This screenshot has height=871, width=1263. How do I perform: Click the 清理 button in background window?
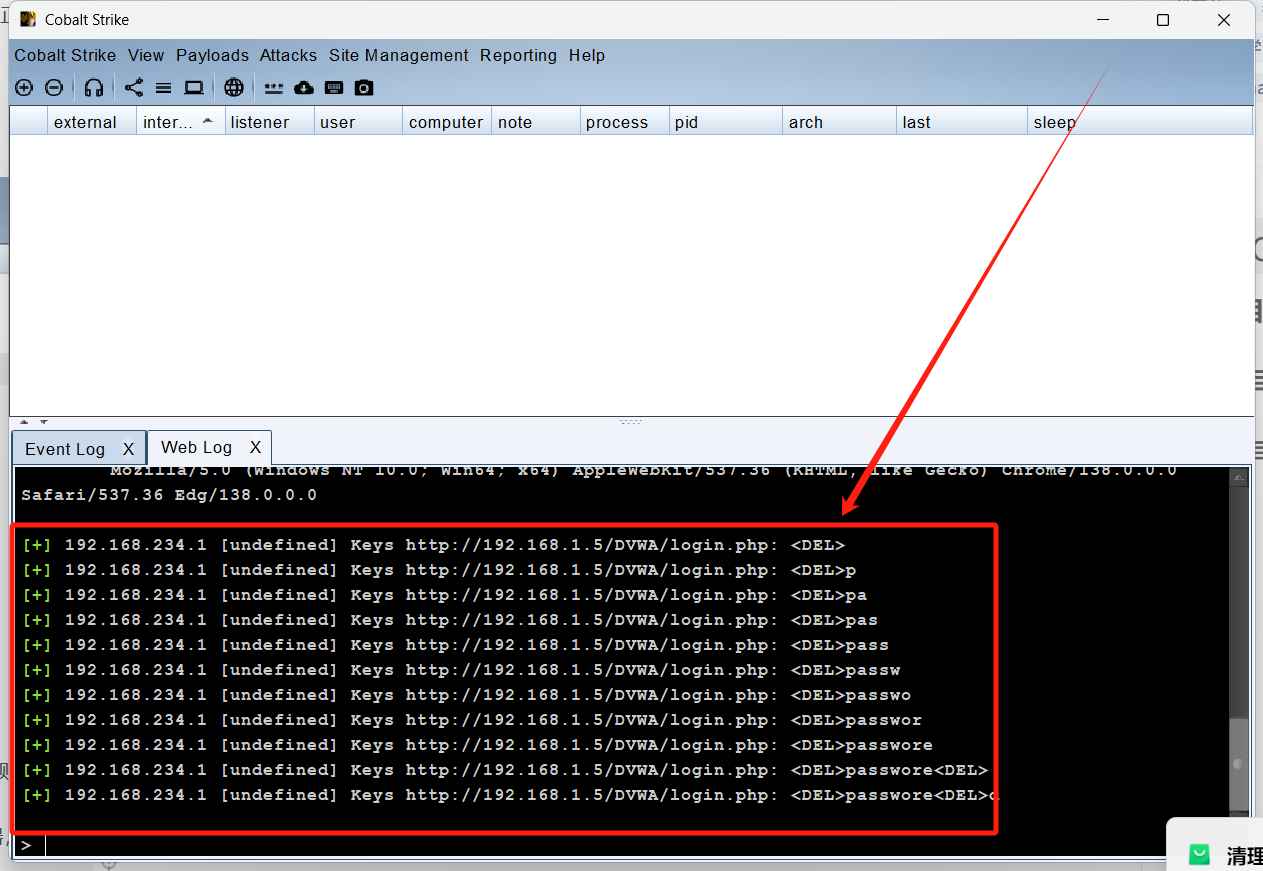click(x=1244, y=855)
